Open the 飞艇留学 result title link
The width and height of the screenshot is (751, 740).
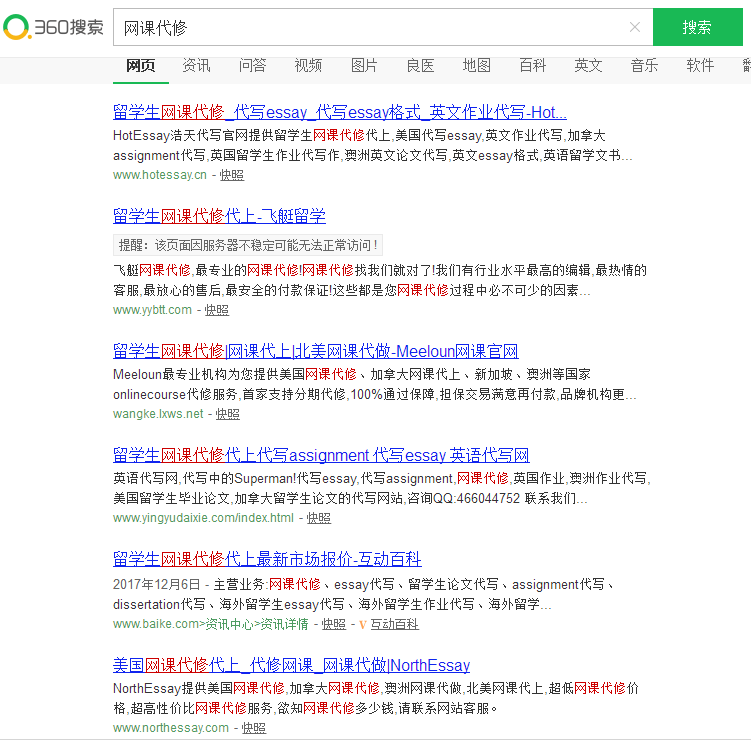coord(219,216)
